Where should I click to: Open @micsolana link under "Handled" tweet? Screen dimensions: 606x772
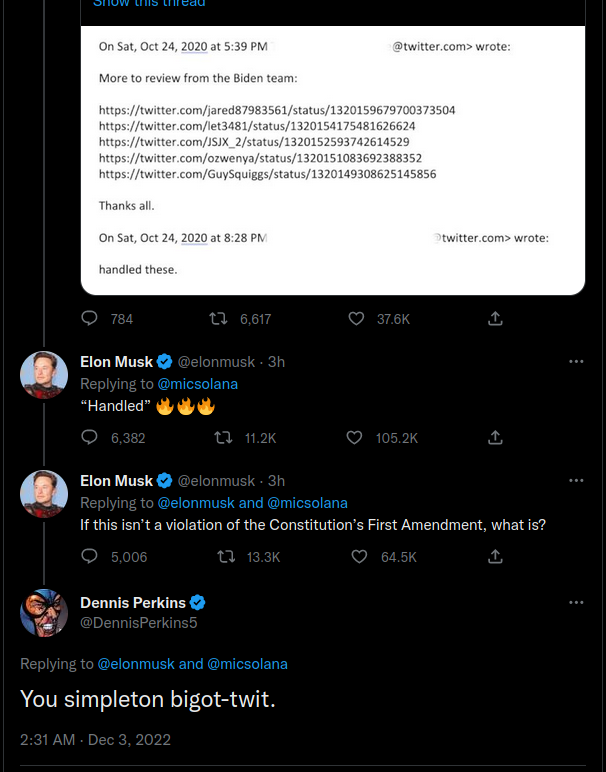pos(197,384)
